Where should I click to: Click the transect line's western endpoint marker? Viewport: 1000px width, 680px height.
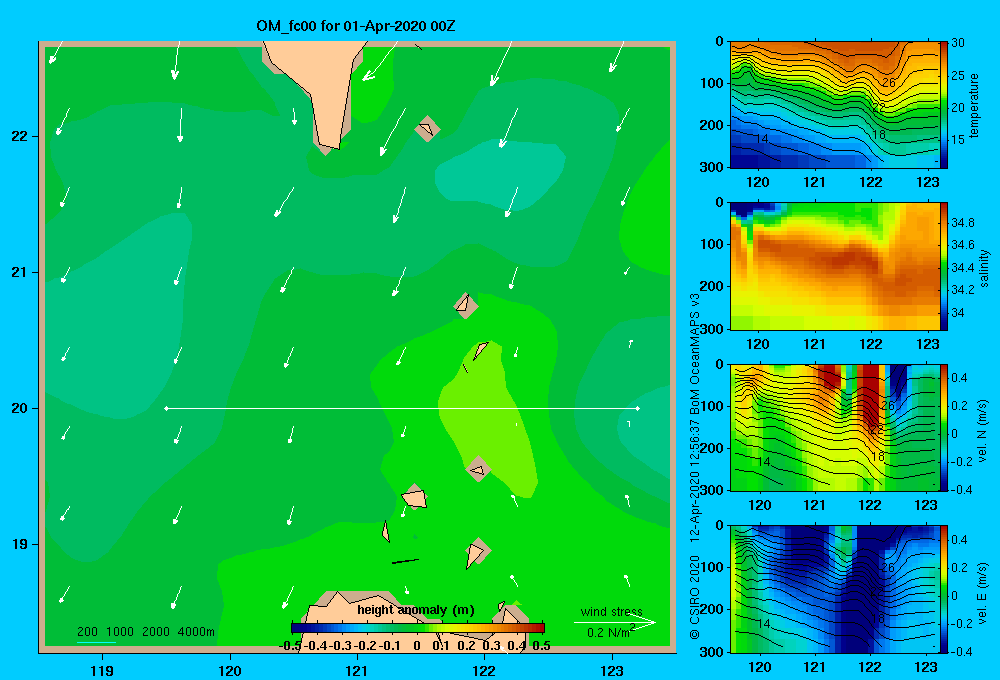166,408
